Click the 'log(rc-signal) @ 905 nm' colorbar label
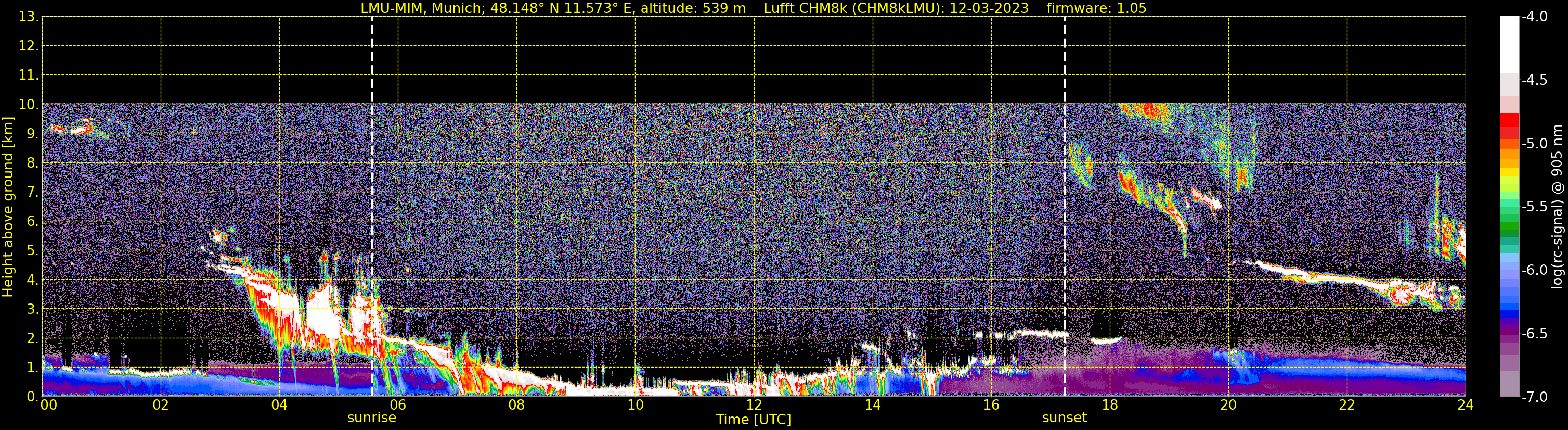Image resolution: width=1568 pixels, height=430 pixels. [1557, 207]
